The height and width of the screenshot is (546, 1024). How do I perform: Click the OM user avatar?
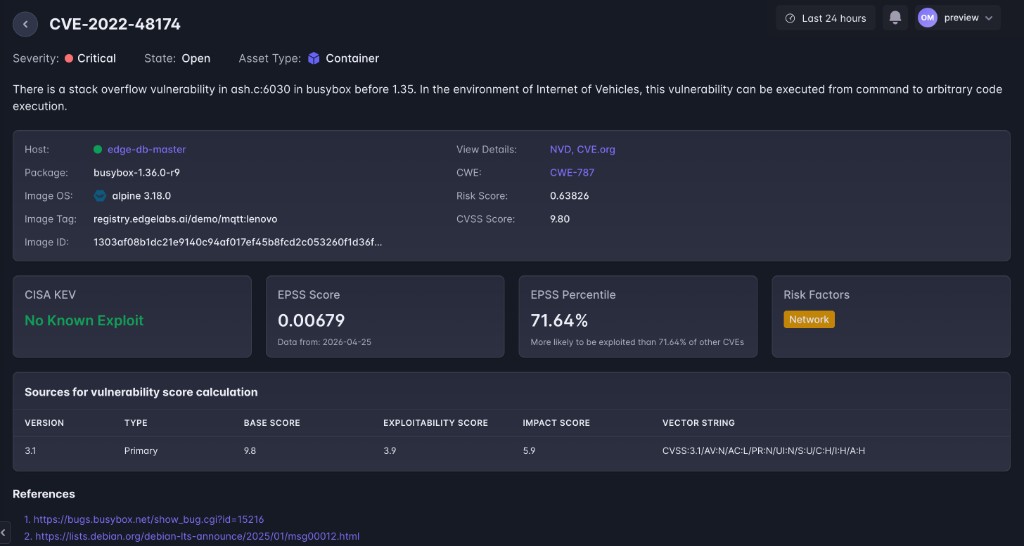(927, 18)
